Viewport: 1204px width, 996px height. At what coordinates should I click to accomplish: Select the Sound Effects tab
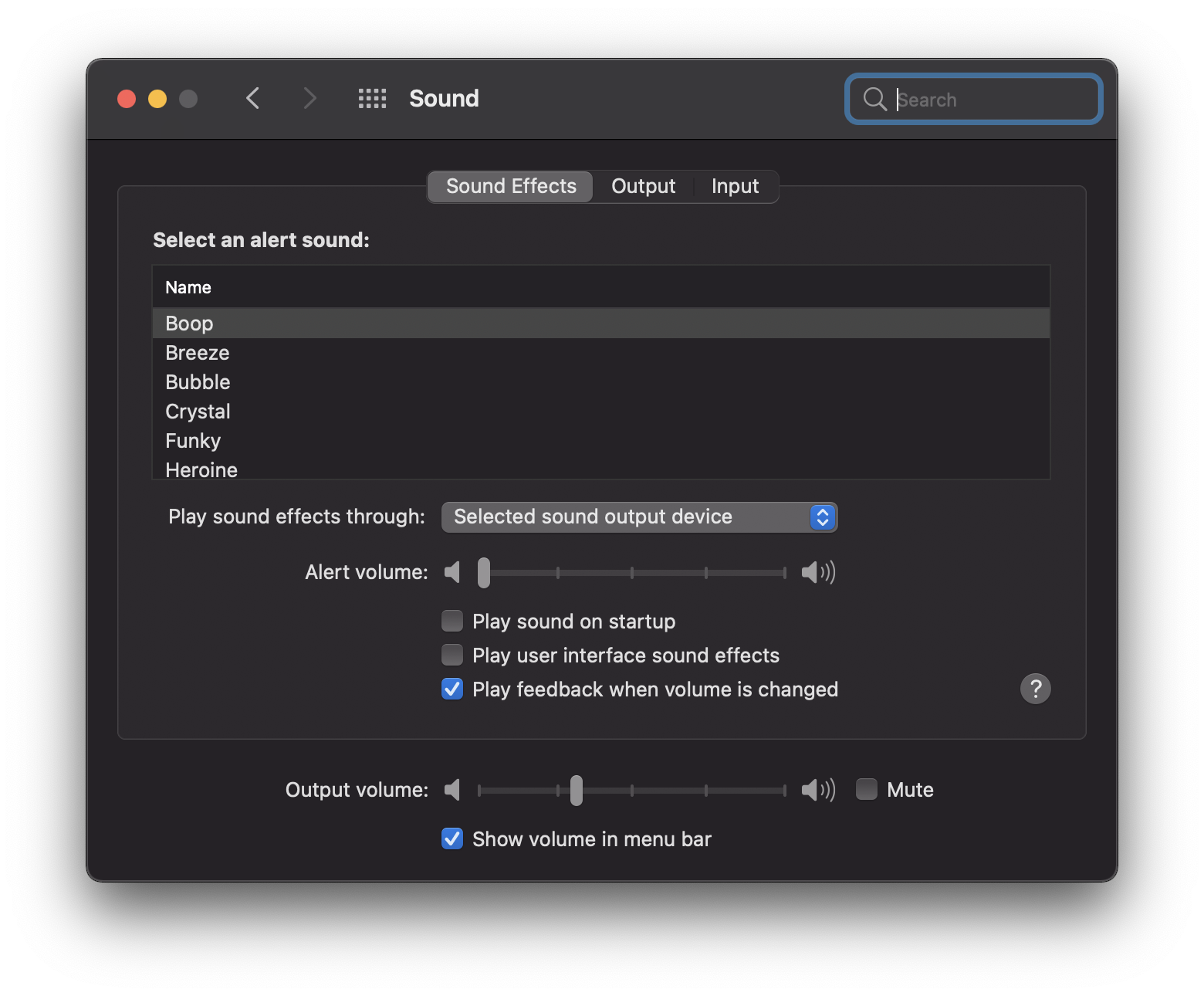pyautogui.click(x=511, y=187)
